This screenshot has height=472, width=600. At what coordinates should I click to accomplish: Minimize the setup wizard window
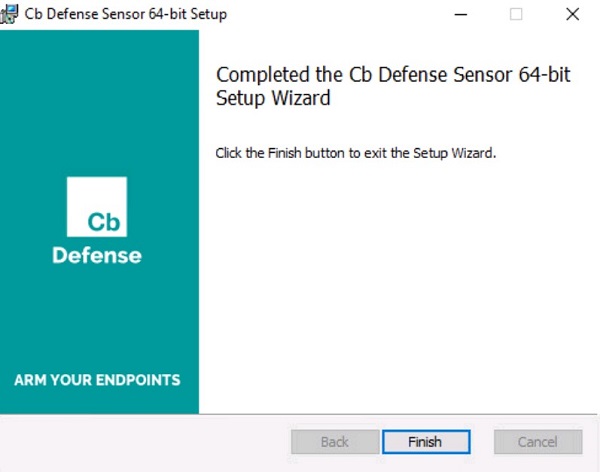click(460, 14)
